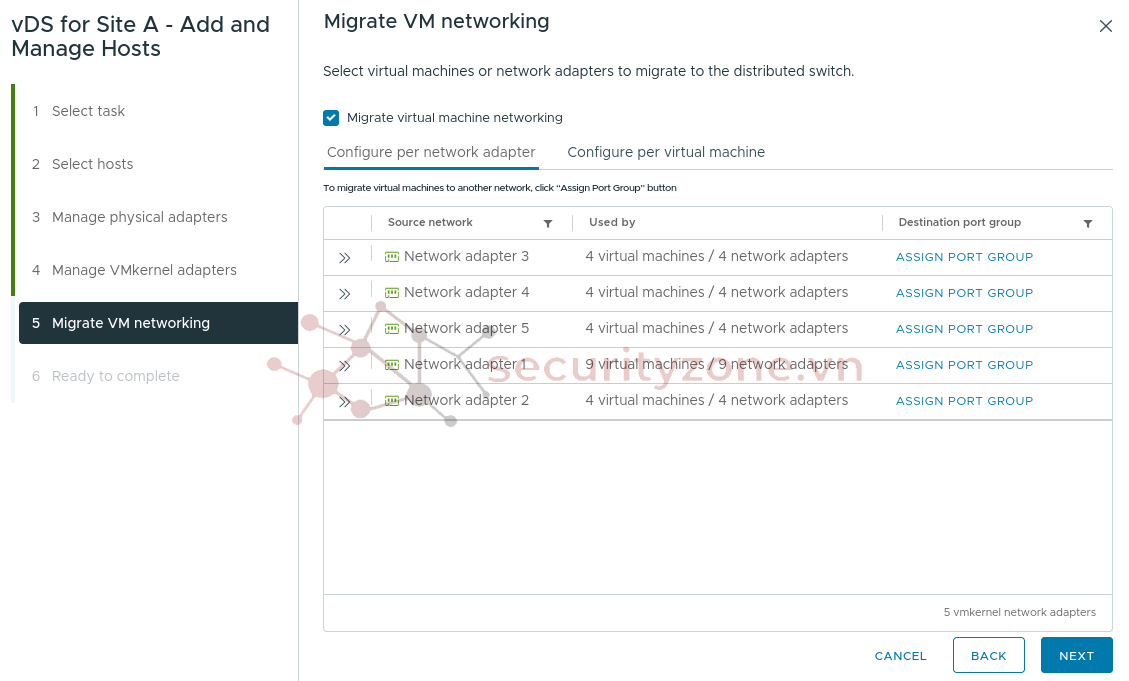Expand the Network adapter 5 row
The height and width of the screenshot is (681, 1129).
click(345, 330)
